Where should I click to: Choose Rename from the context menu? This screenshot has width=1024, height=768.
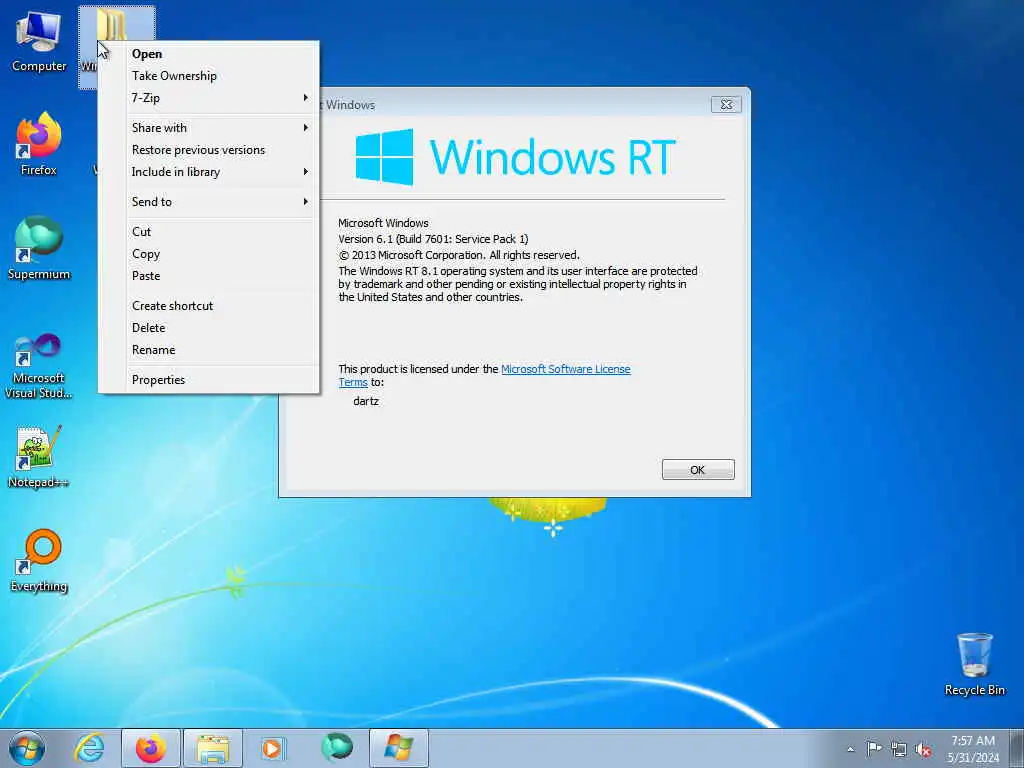[209, 350]
